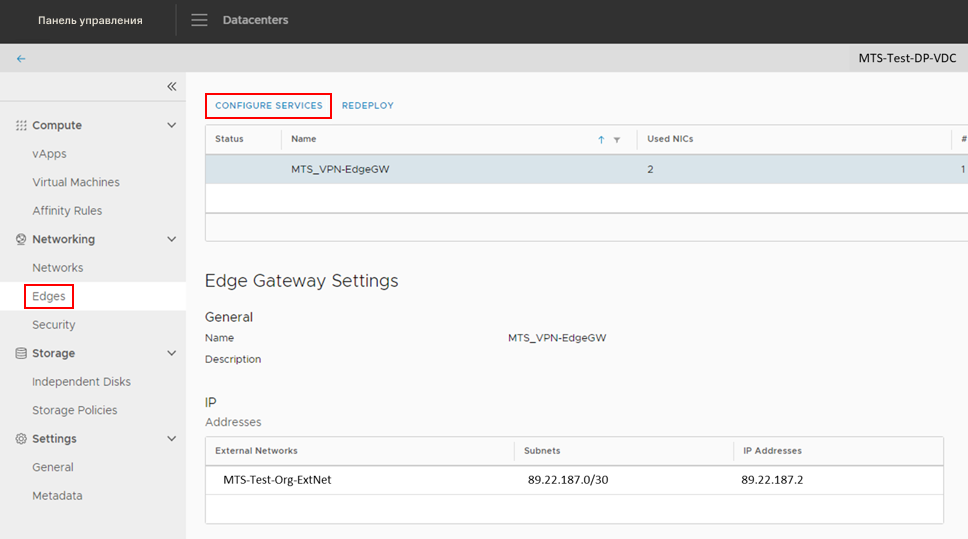Click the Compute grid icon
This screenshot has width=968, height=539.
[x=21, y=126]
